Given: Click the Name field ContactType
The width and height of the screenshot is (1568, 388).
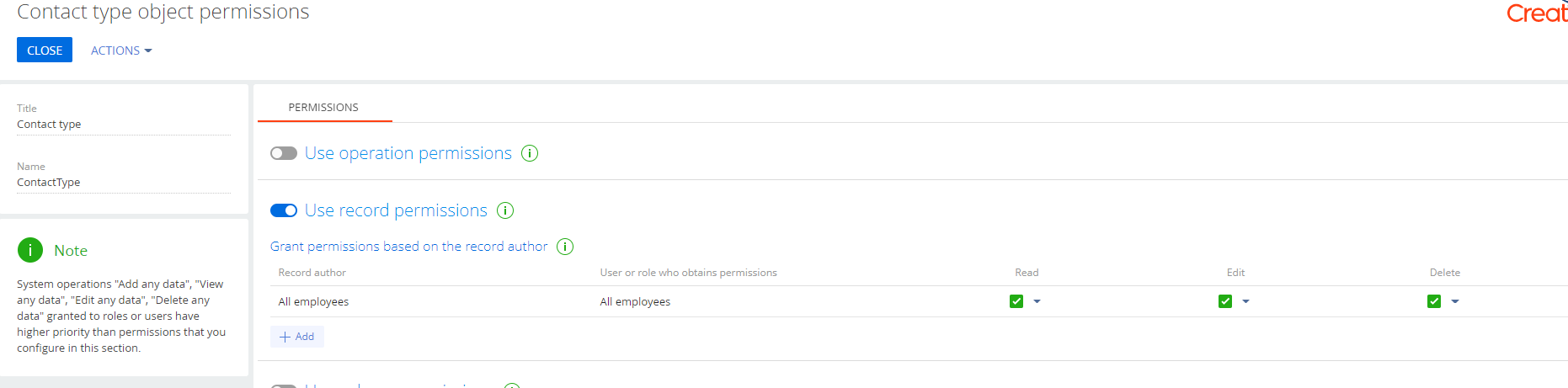Looking at the screenshot, I should click(x=123, y=183).
